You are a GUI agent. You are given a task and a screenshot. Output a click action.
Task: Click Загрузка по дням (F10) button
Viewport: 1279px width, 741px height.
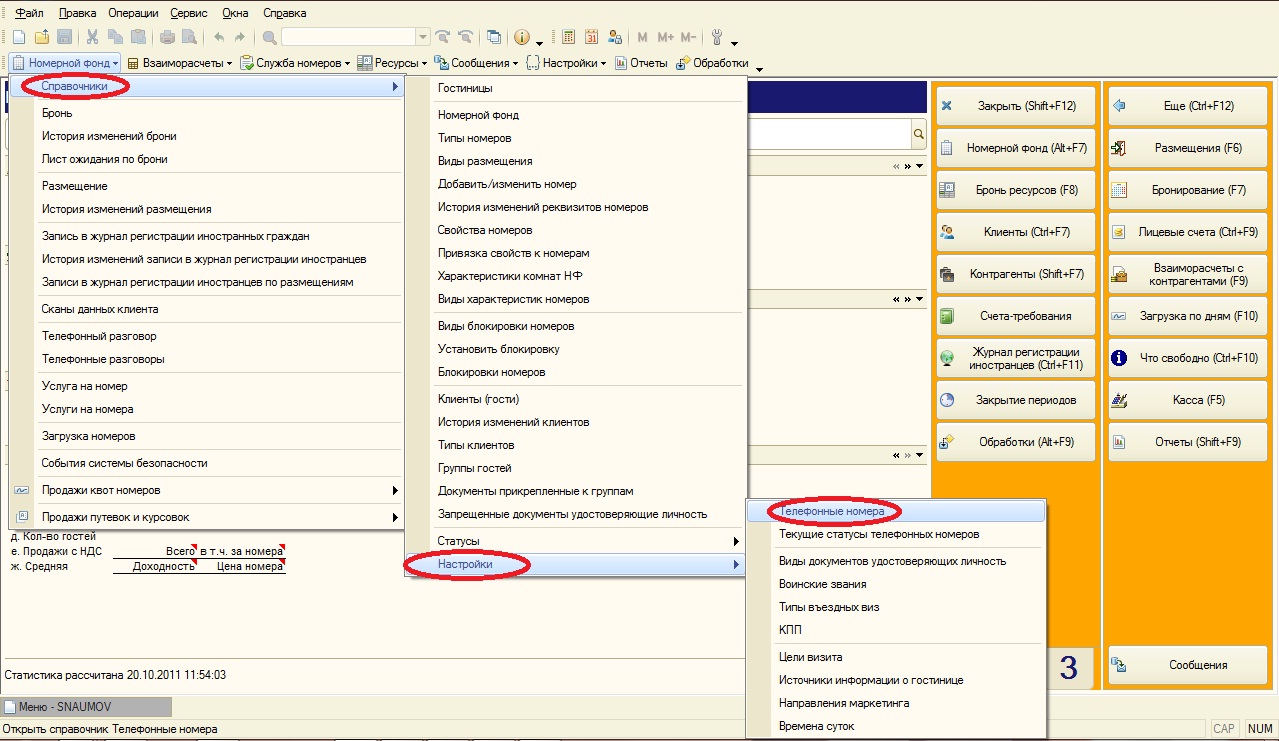(x=1188, y=316)
